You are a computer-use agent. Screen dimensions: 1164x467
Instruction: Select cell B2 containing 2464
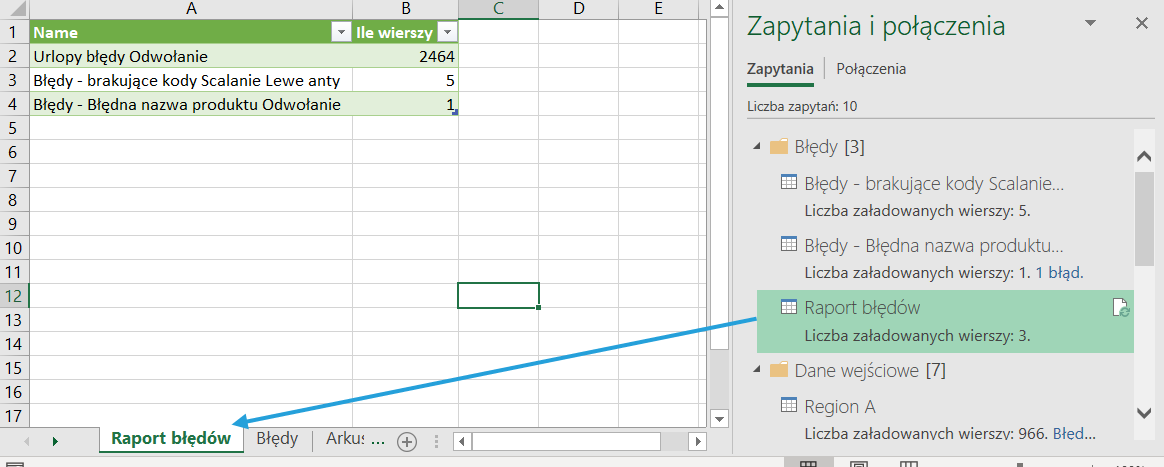405,57
